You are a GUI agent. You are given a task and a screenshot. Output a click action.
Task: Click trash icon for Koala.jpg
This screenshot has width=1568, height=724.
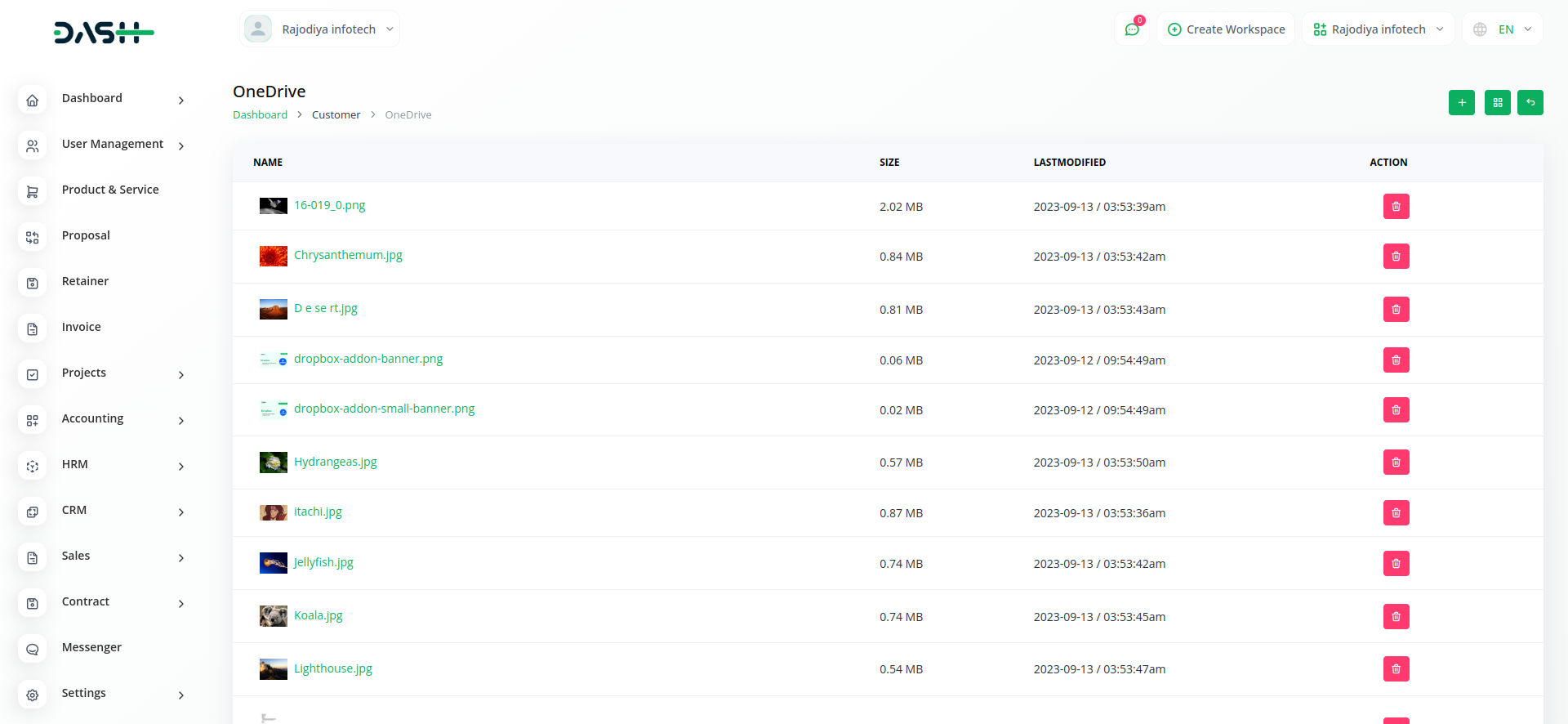(1396, 617)
